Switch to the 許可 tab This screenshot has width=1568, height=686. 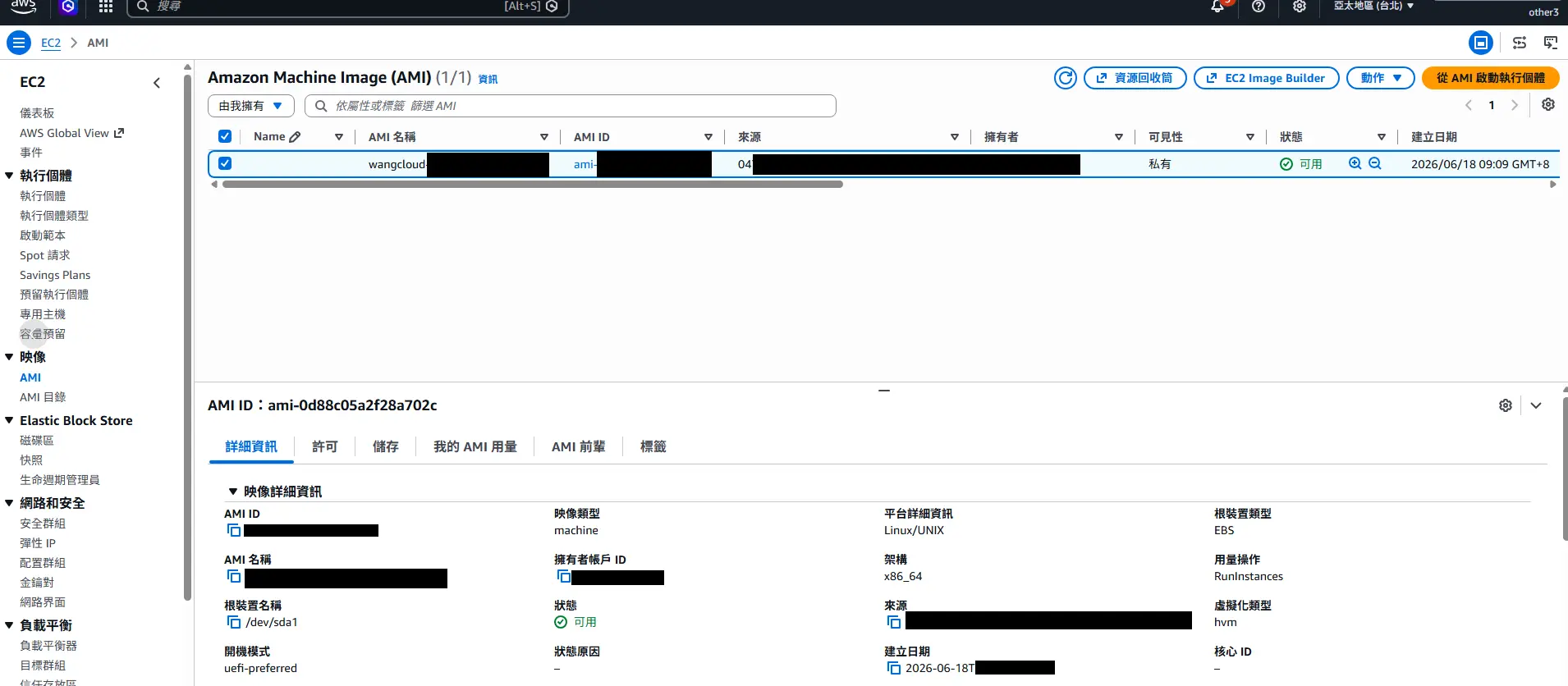click(325, 446)
